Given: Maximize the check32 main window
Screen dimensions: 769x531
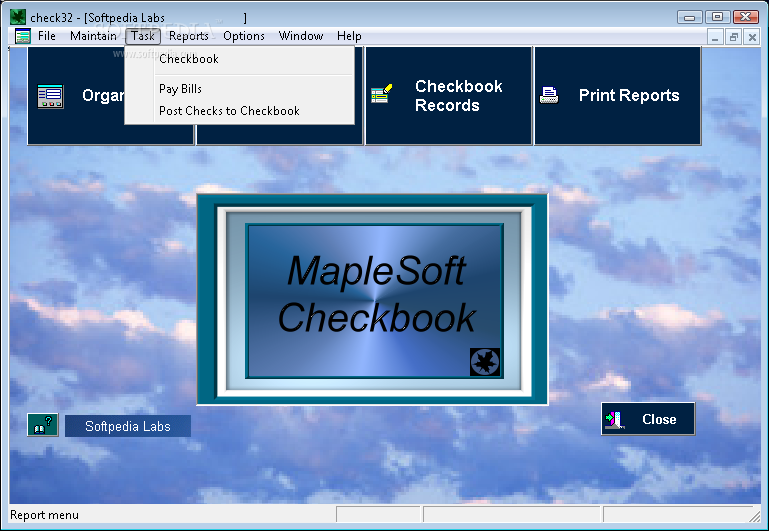Looking at the screenshot, I should coord(717,17).
